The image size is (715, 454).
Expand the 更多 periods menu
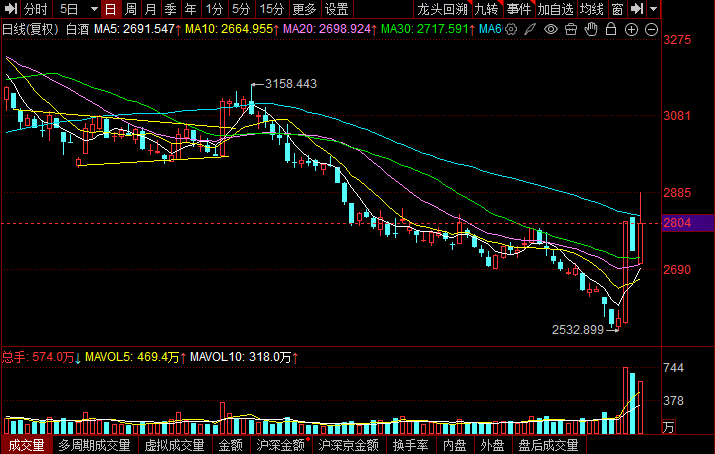pos(304,9)
